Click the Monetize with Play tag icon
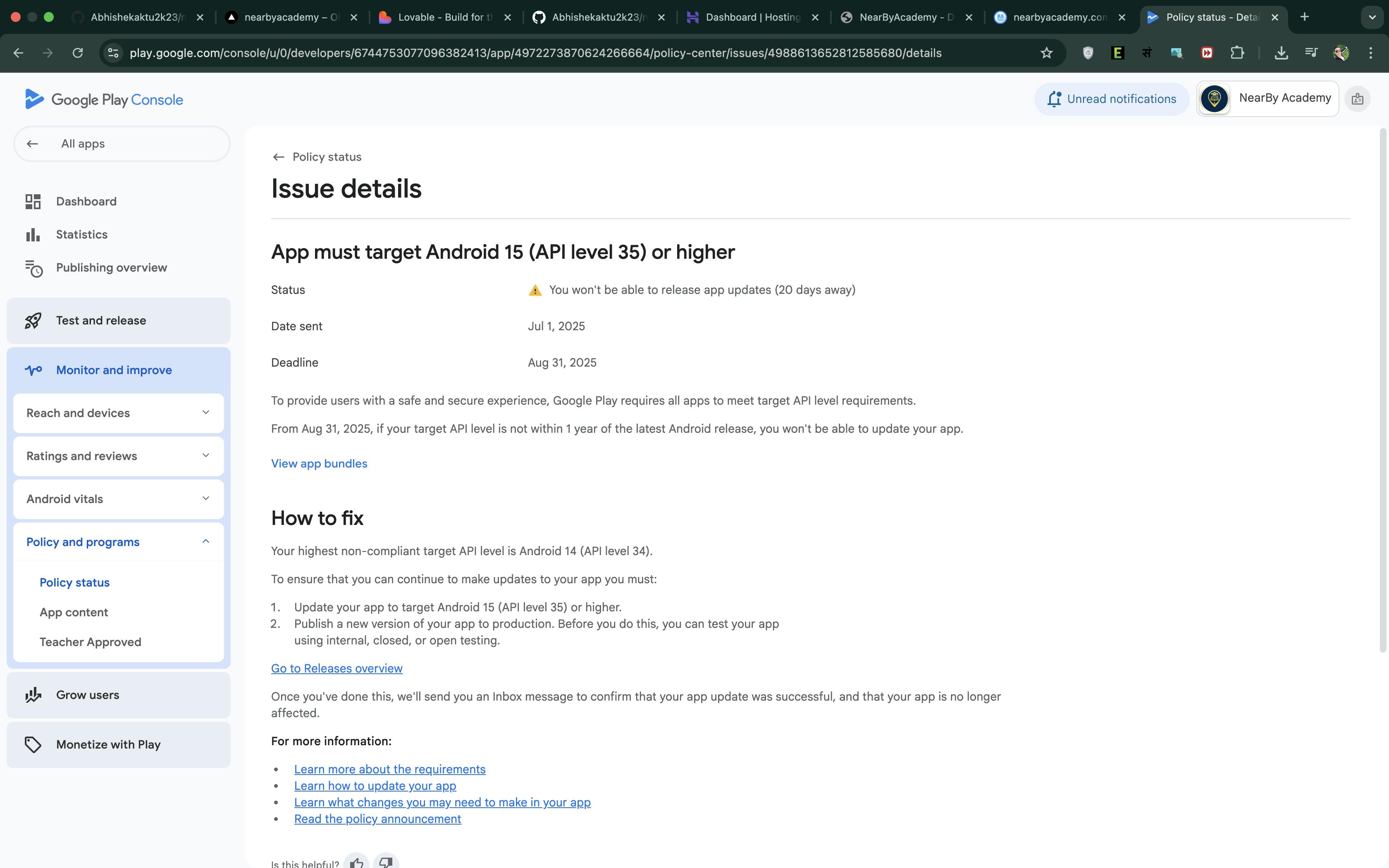Screen dimensions: 1389x868 pyautogui.click(x=33, y=744)
